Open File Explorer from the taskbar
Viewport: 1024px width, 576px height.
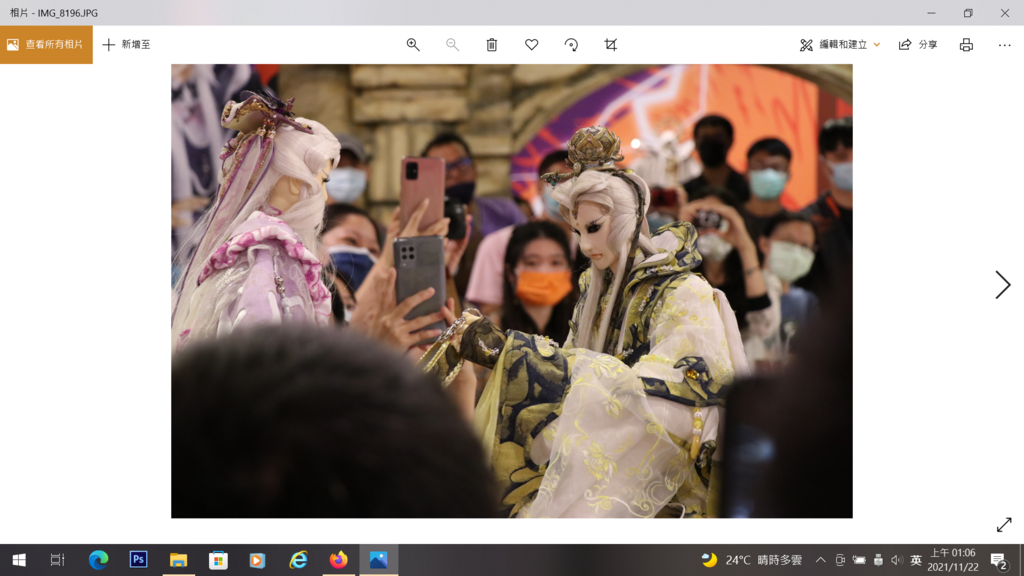coord(178,560)
